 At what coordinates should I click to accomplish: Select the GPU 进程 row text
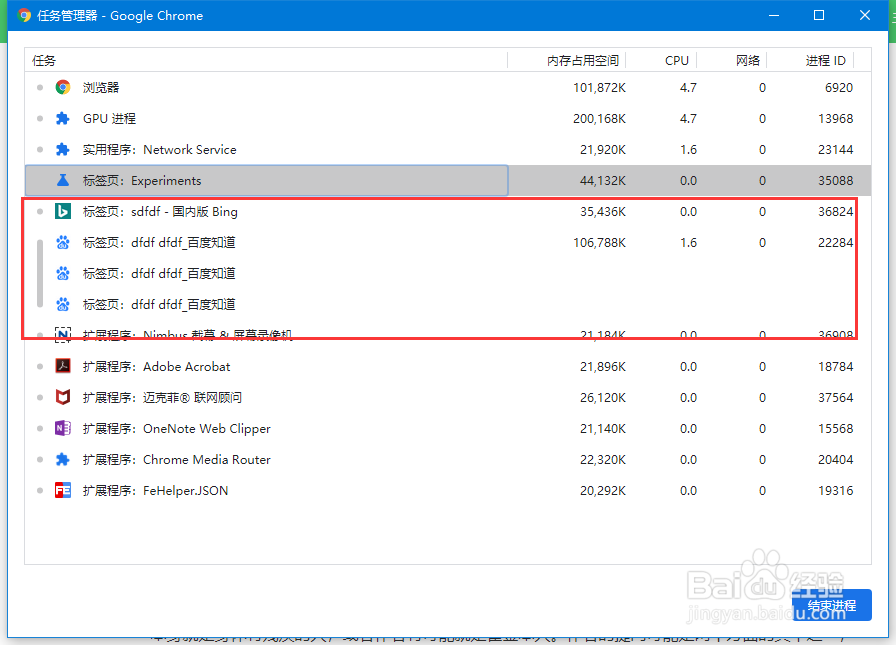(x=109, y=118)
